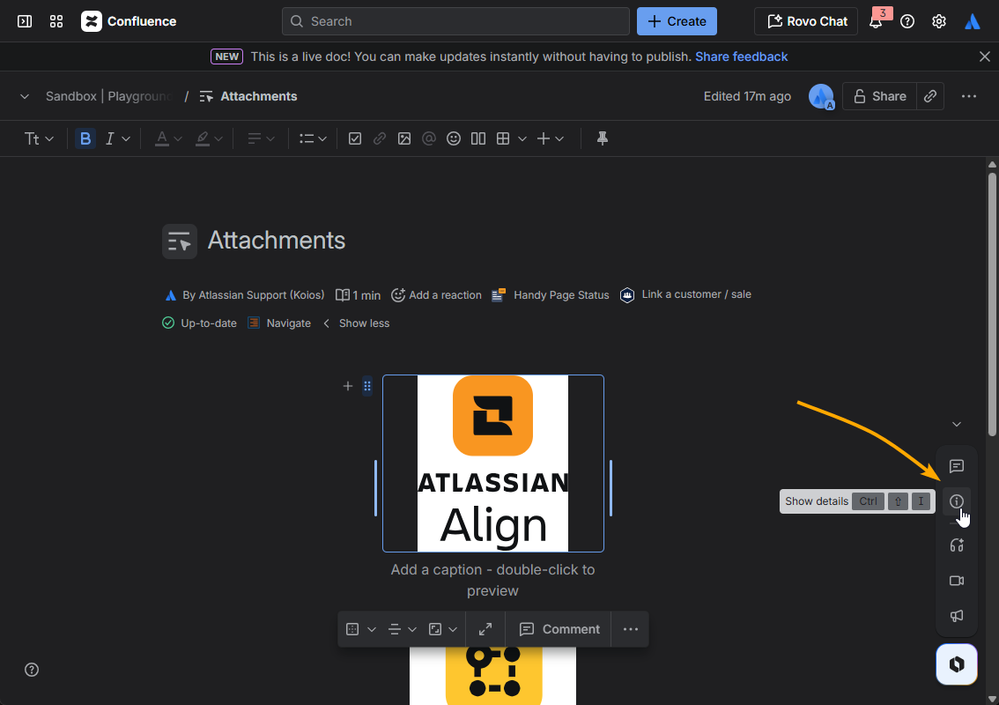
Task: Expand more formatting options next to italic
Action: click(x=126, y=139)
